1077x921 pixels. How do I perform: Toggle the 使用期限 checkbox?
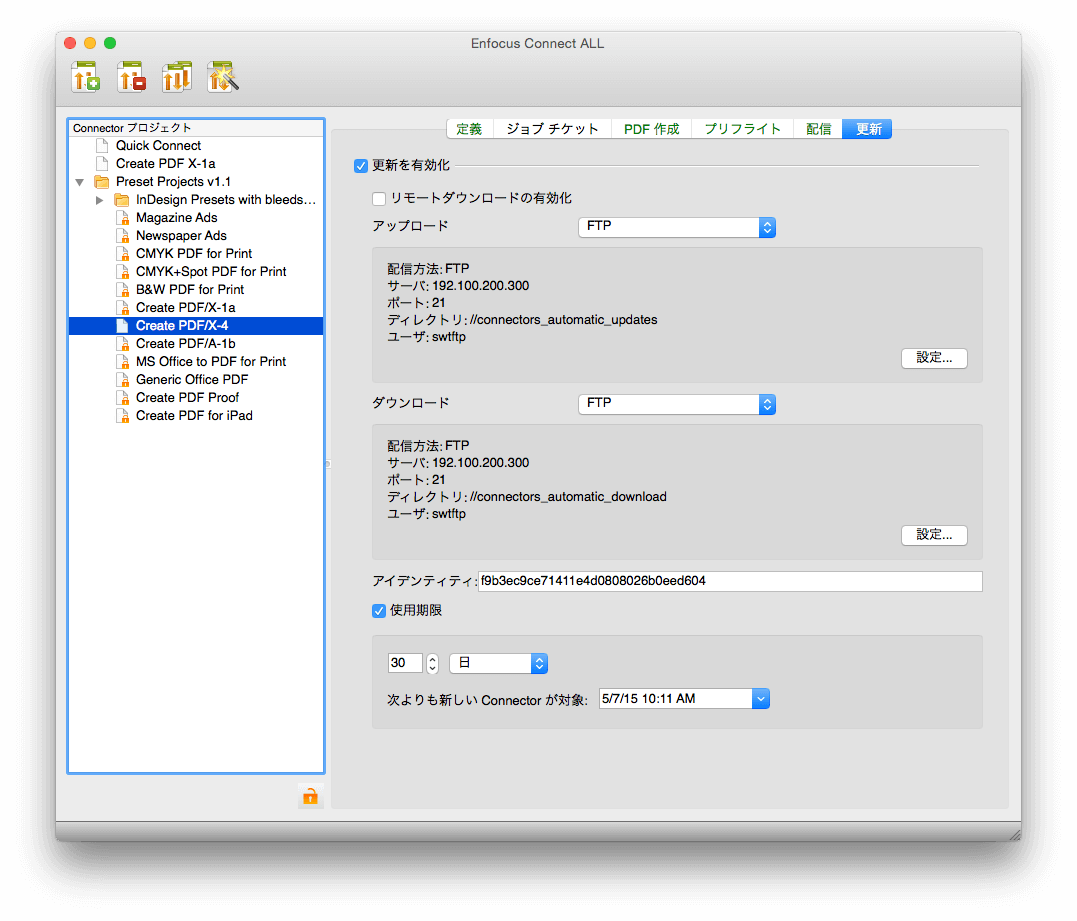click(x=378, y=611)
